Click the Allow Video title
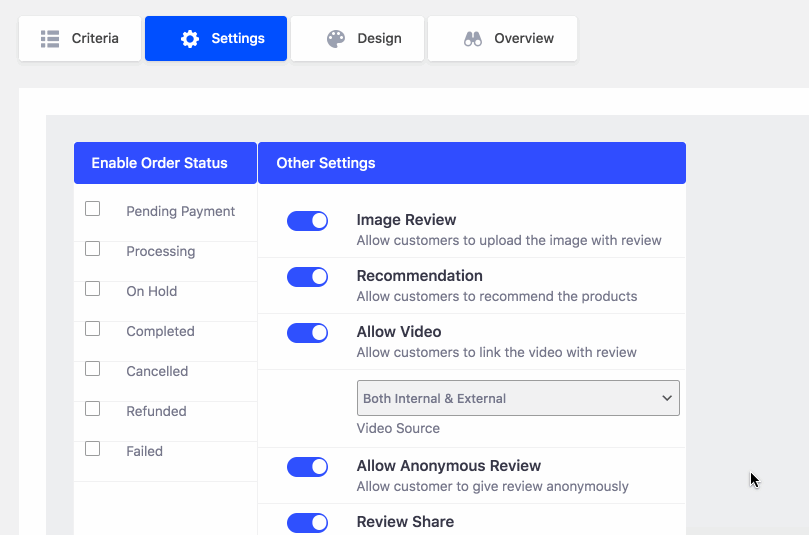This screenshot has width=809, height=535. (x=399, y=332)
